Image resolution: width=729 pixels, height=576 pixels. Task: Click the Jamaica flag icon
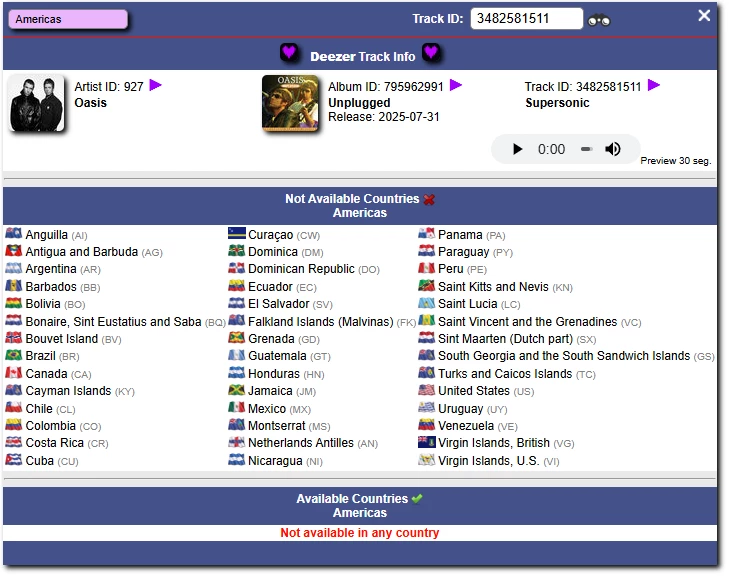click(x=237, y=390)
